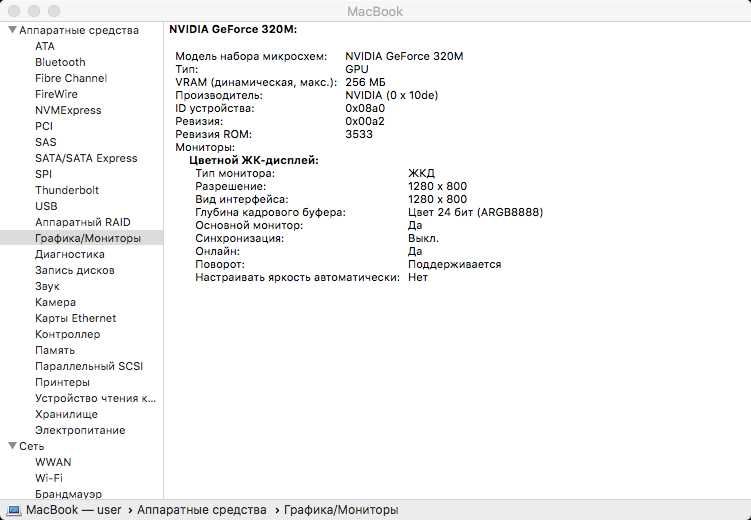Select WWAN under Сеть
The height and width of the screenshot is (520, 751).
[x=53, y=462]
